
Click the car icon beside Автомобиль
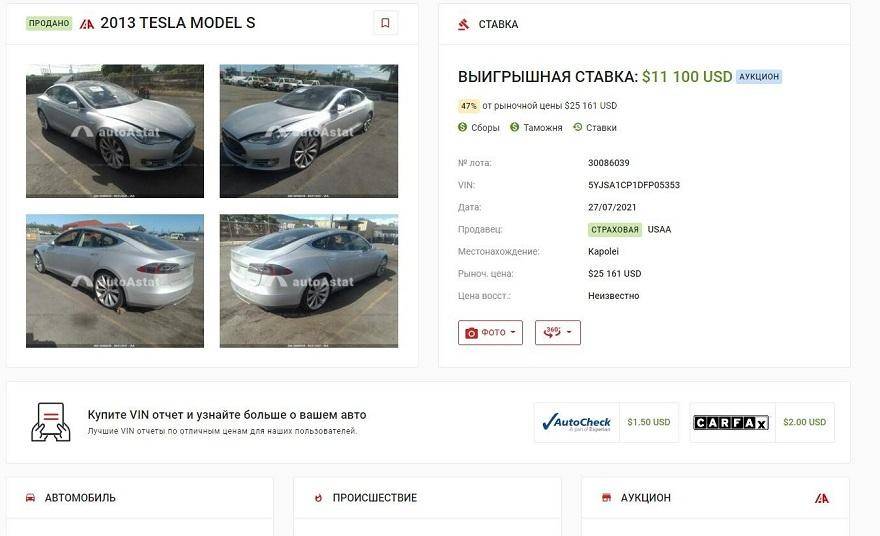click(30, 497)
